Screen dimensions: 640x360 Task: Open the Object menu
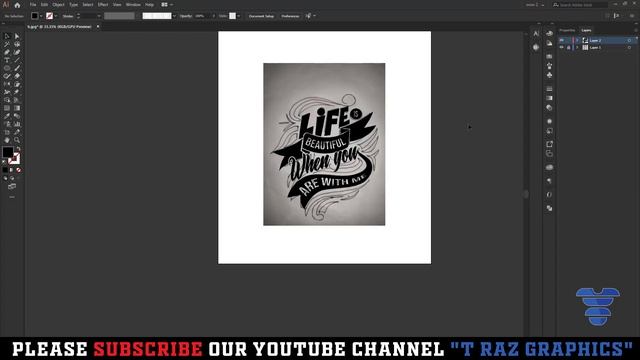point(58,5)
